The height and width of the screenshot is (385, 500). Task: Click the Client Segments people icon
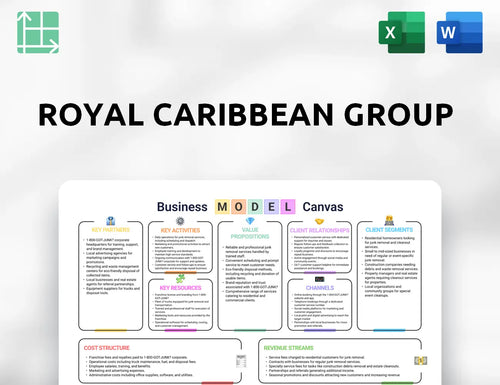(389, 220)
